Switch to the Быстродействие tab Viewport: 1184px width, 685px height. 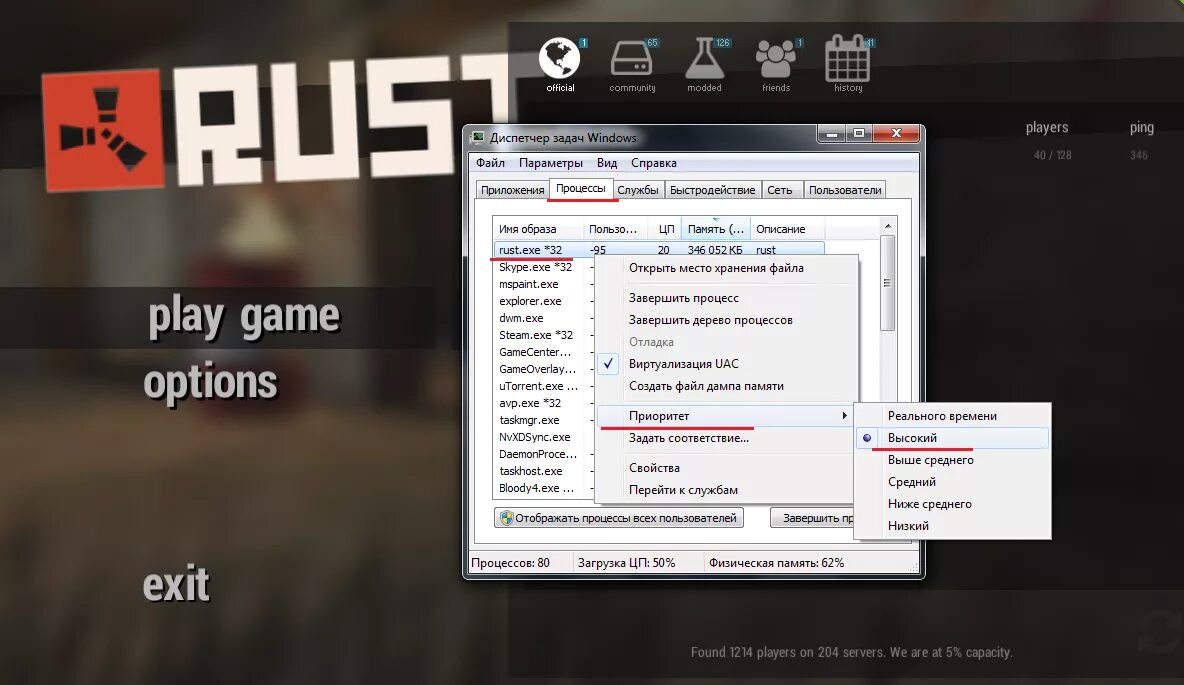coord(712,190)
